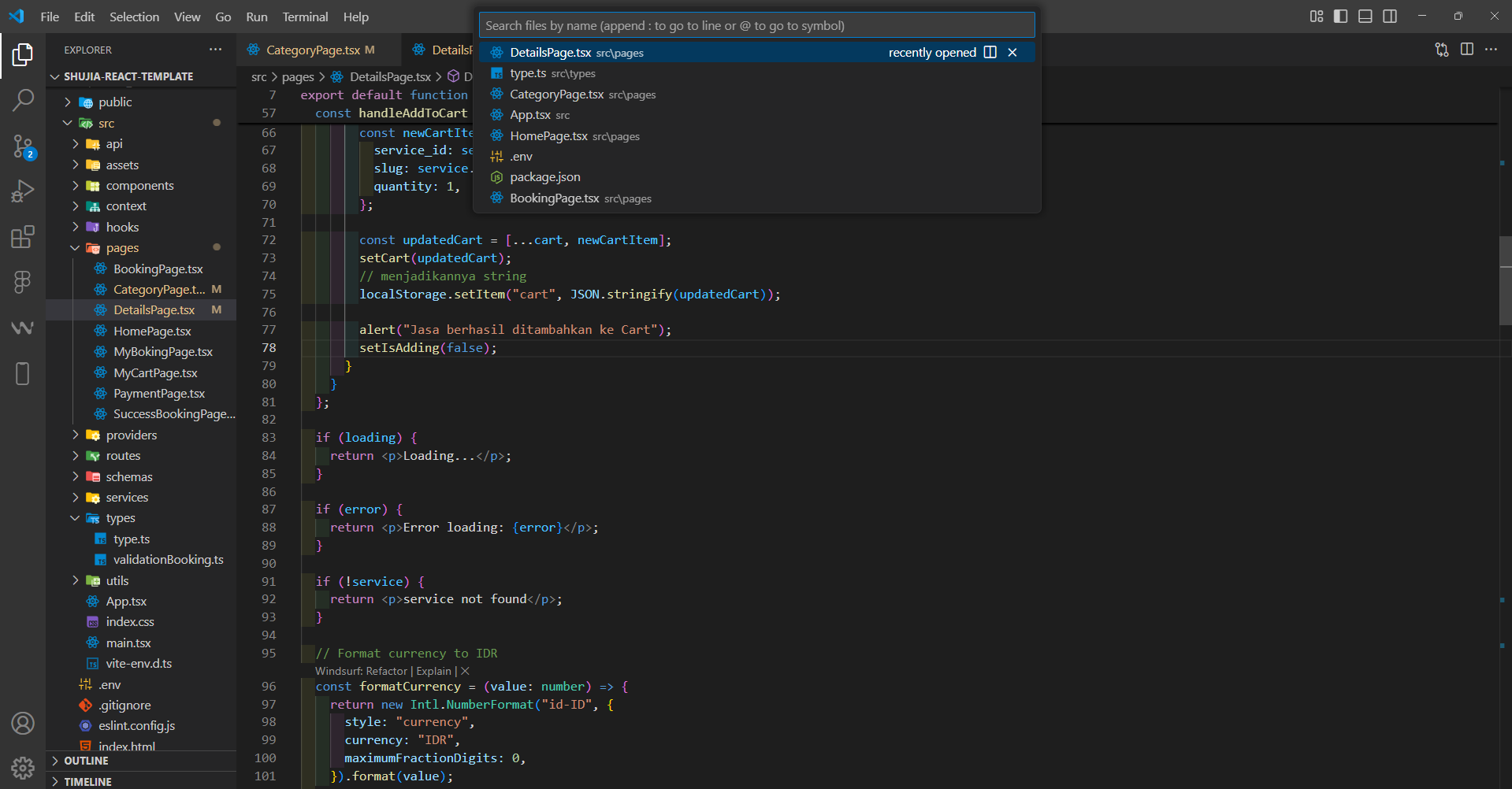Click Customize Layout icon in title bar
The height and width of the screenshot is (789, 1512).
(1317, 17)
